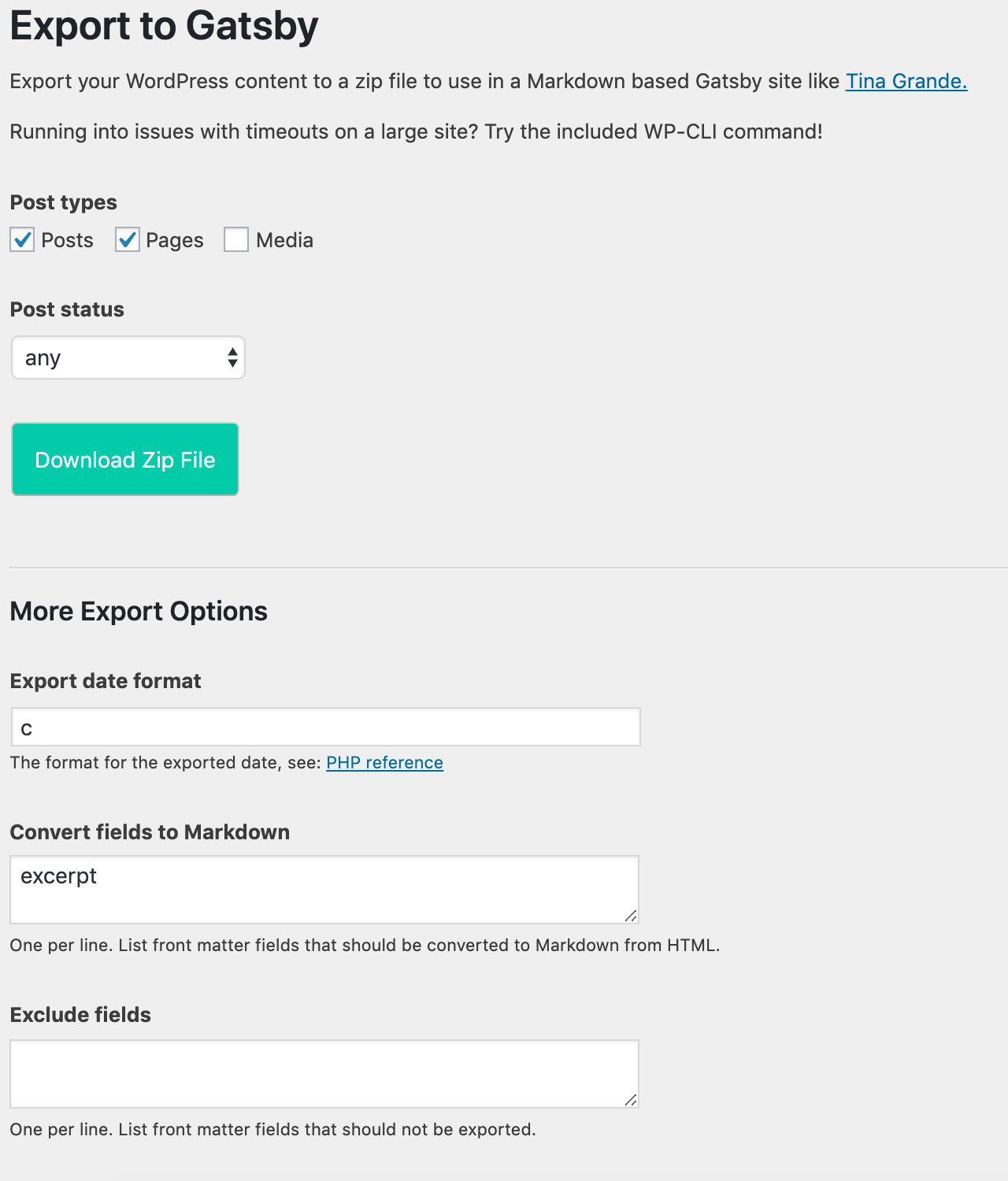Click the Post types section label

[63, 202]
